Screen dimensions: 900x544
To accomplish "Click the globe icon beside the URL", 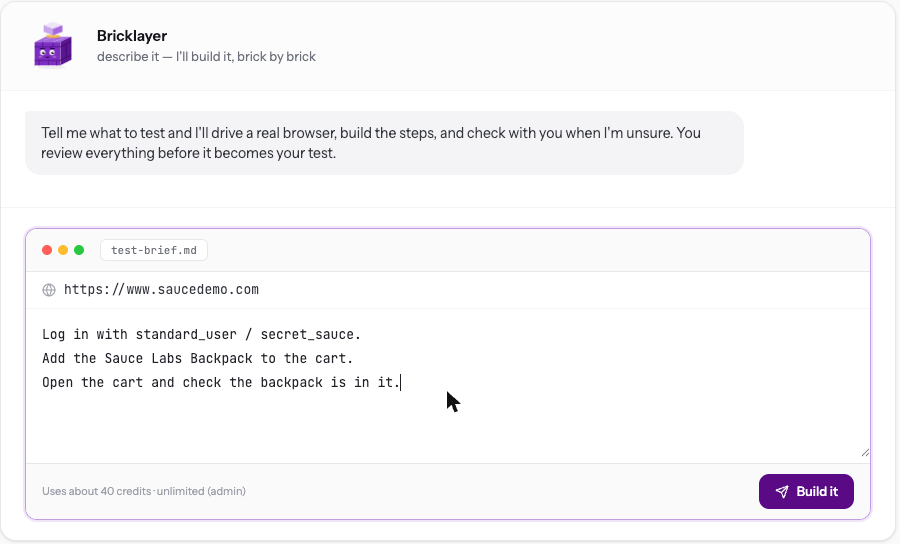I will pos(49,290).
